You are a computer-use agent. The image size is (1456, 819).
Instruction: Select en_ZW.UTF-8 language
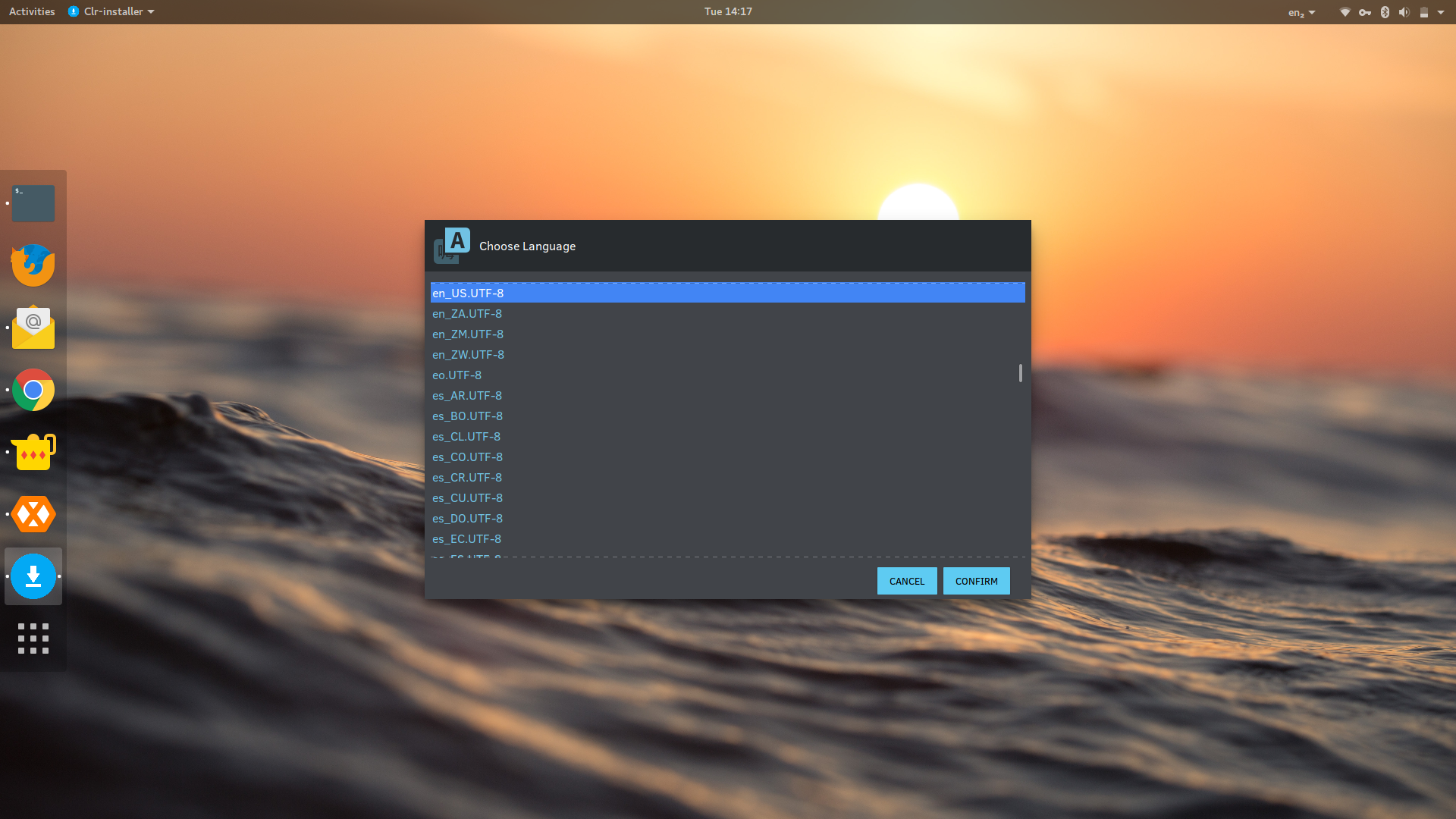(728, 354)
